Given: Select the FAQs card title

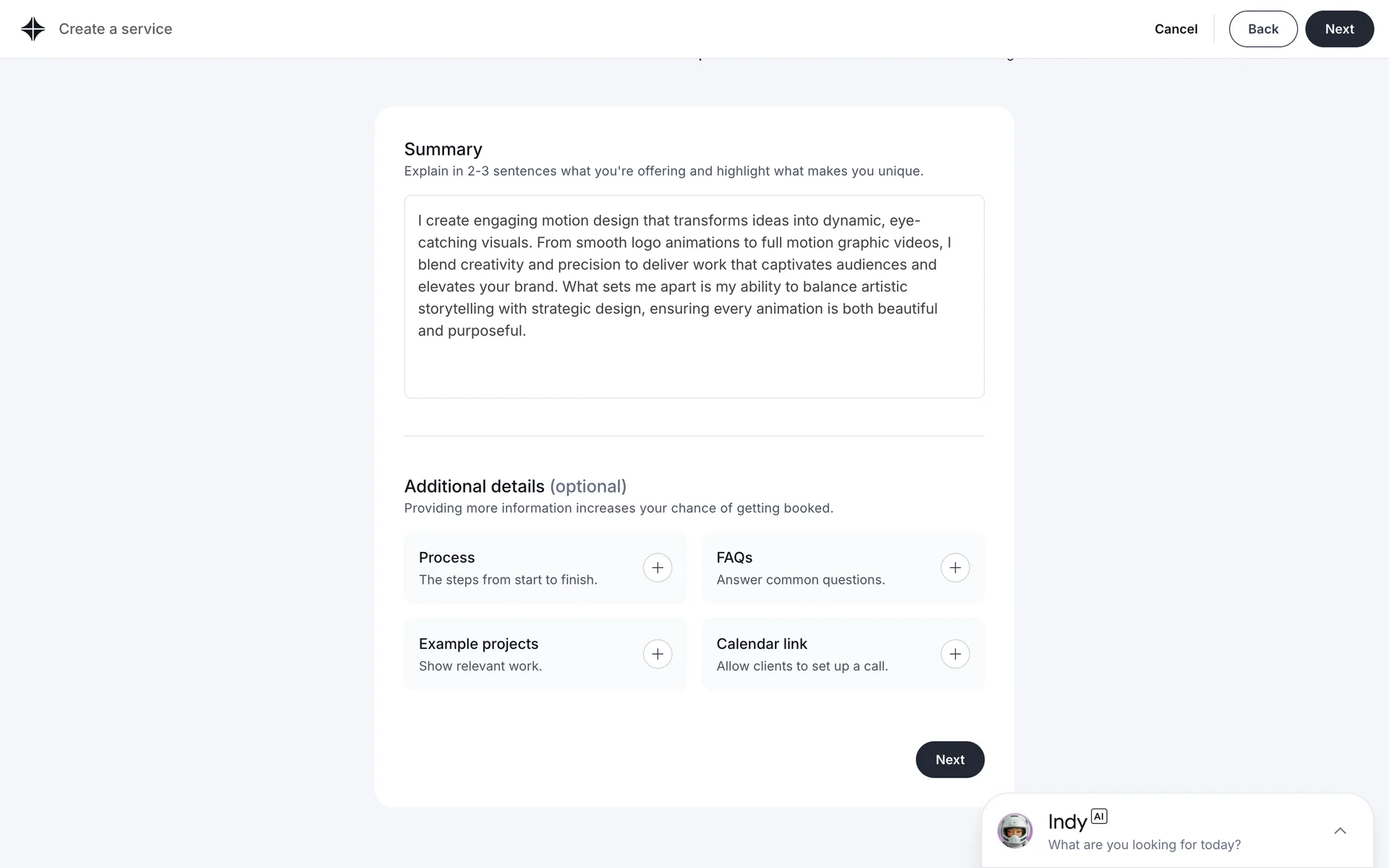Looking at the screenshot, I should [x=734, y=558].
